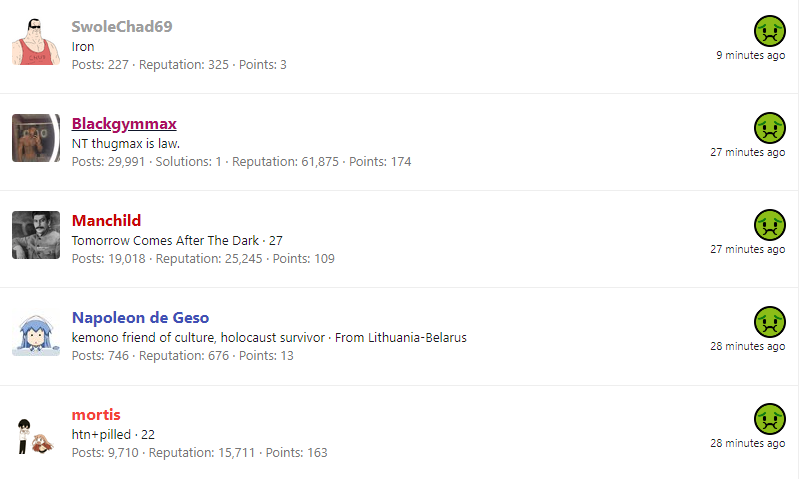Screen dimensions: 799x479
Task: Open Napoleon de Geso's blue-haired anime avatar
Action: (36, 332)
